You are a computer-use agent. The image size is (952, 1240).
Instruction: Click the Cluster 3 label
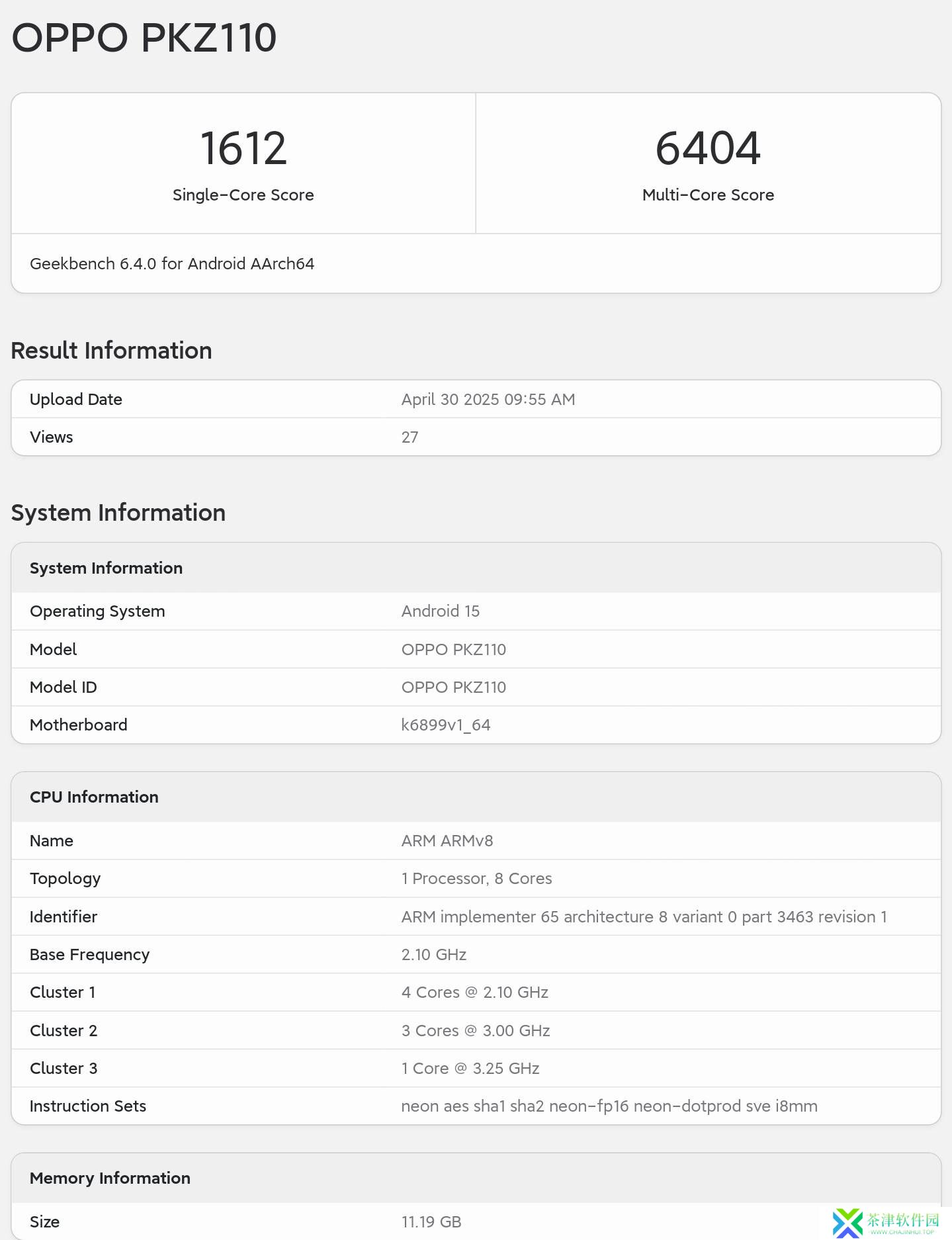[64, 1069]
